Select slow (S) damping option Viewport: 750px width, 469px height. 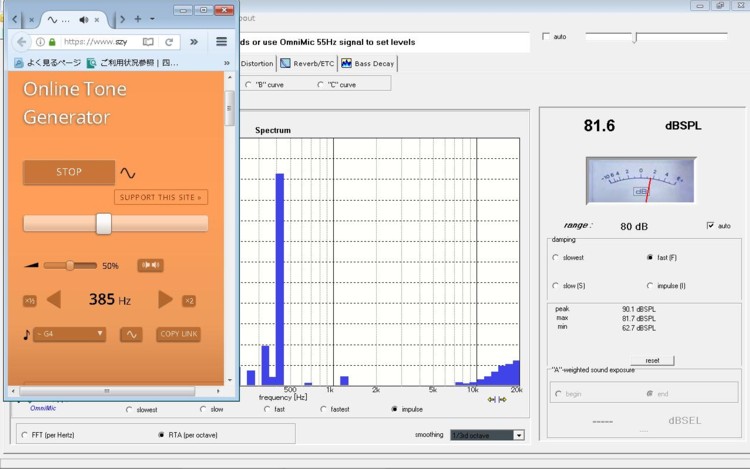[555, 285]
